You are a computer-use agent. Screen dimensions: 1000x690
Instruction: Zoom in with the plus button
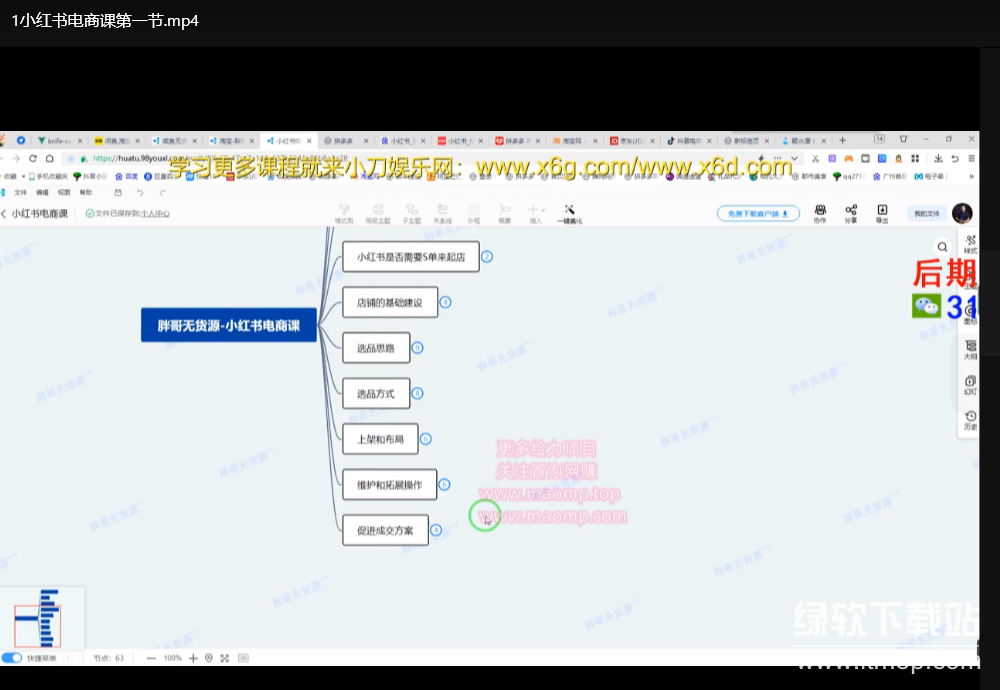click(x=193, y=658)
